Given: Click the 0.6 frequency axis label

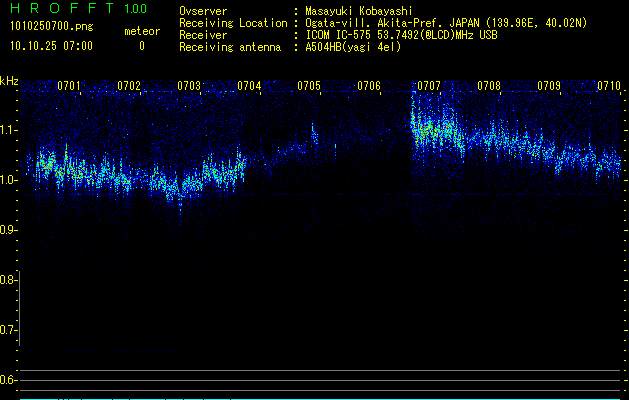Looking at the screenshot, I should [9, 380].
